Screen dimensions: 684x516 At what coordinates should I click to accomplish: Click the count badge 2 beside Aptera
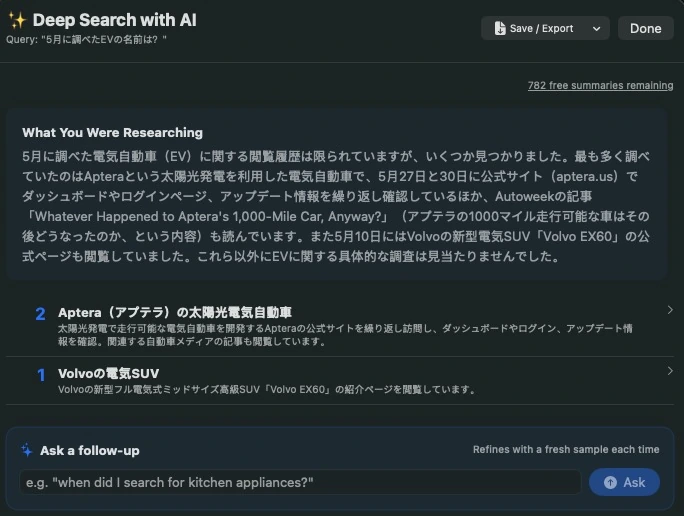point(40,314)
